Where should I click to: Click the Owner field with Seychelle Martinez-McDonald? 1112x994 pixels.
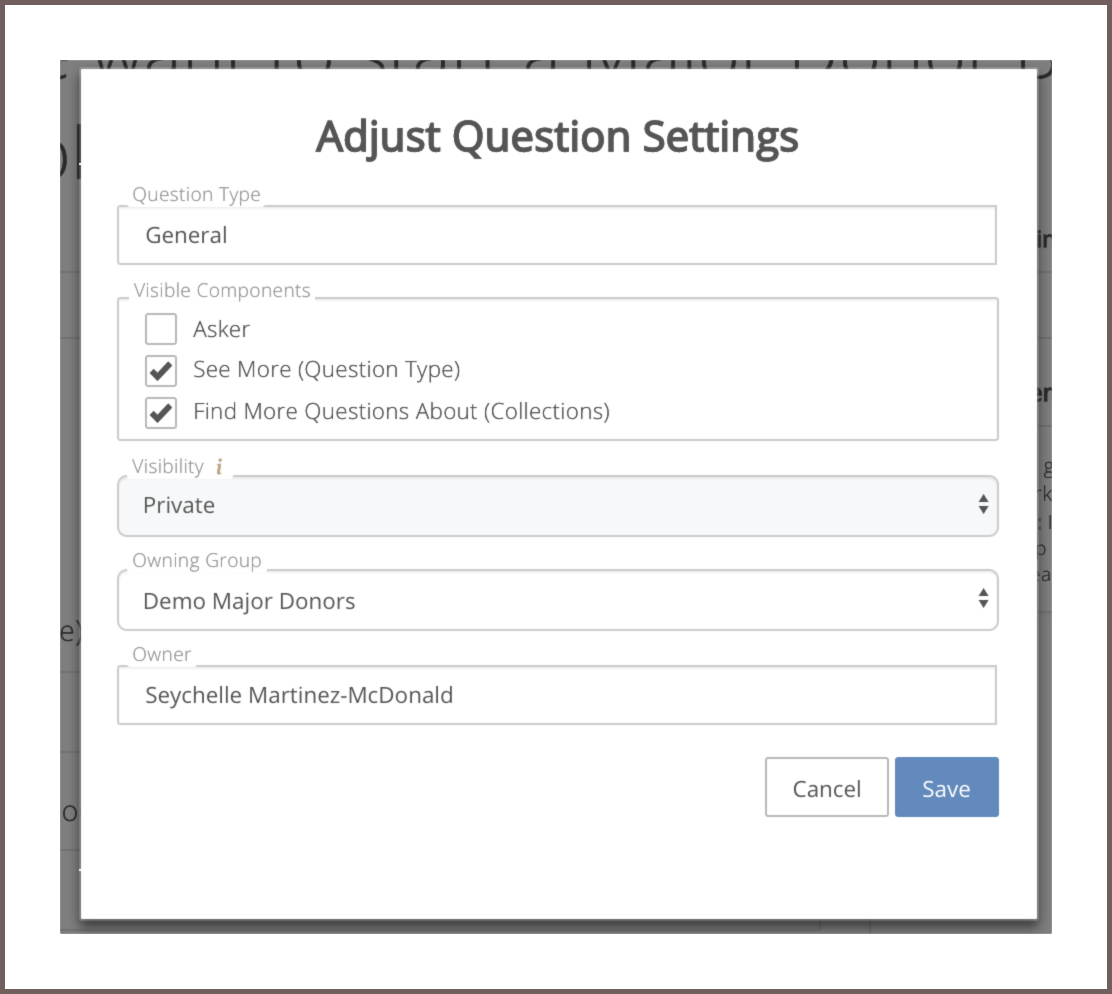pyautogui.click(x=557, y=695)
